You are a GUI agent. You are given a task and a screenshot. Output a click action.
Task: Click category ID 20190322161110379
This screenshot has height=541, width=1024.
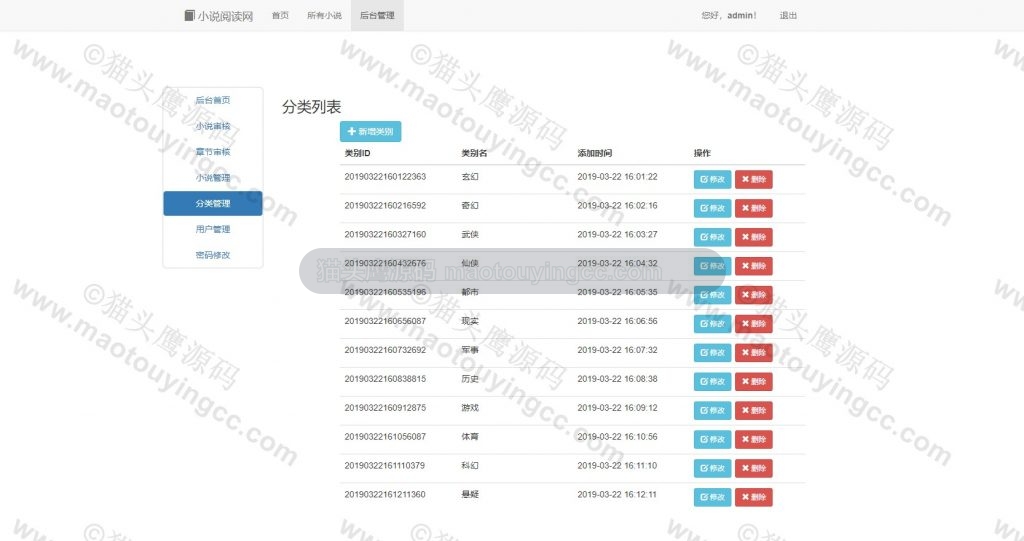tap(385, 465)
